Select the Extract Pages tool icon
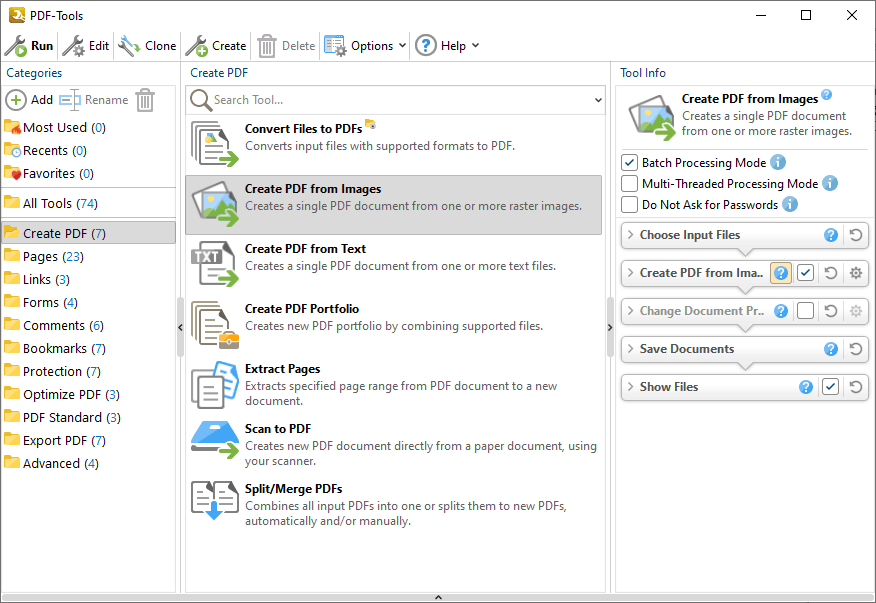 coord(215,384)
